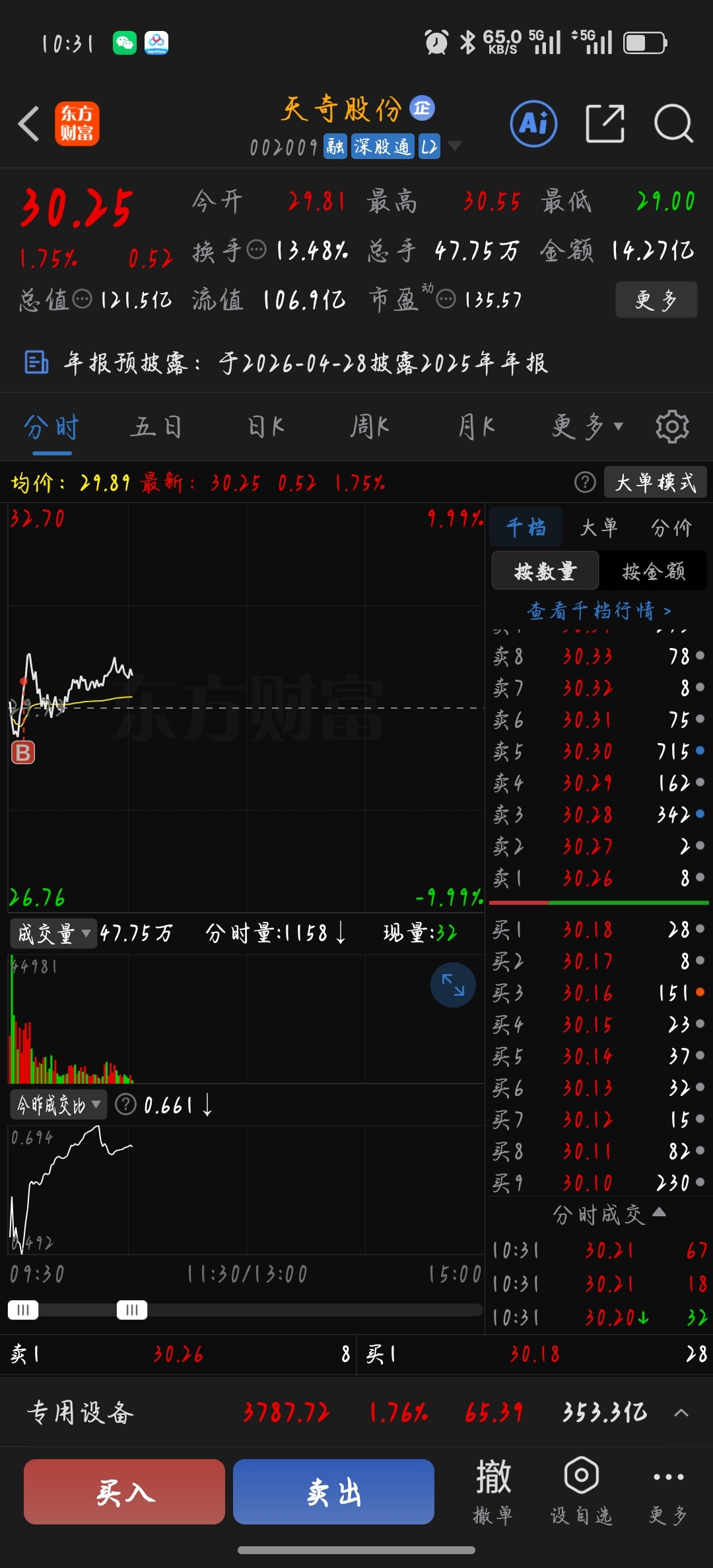The height and width of the screenshot is (1568, 713).
Task: Tap the 10:31 trade of 67 lots
Action: [x=599, y=1250]
